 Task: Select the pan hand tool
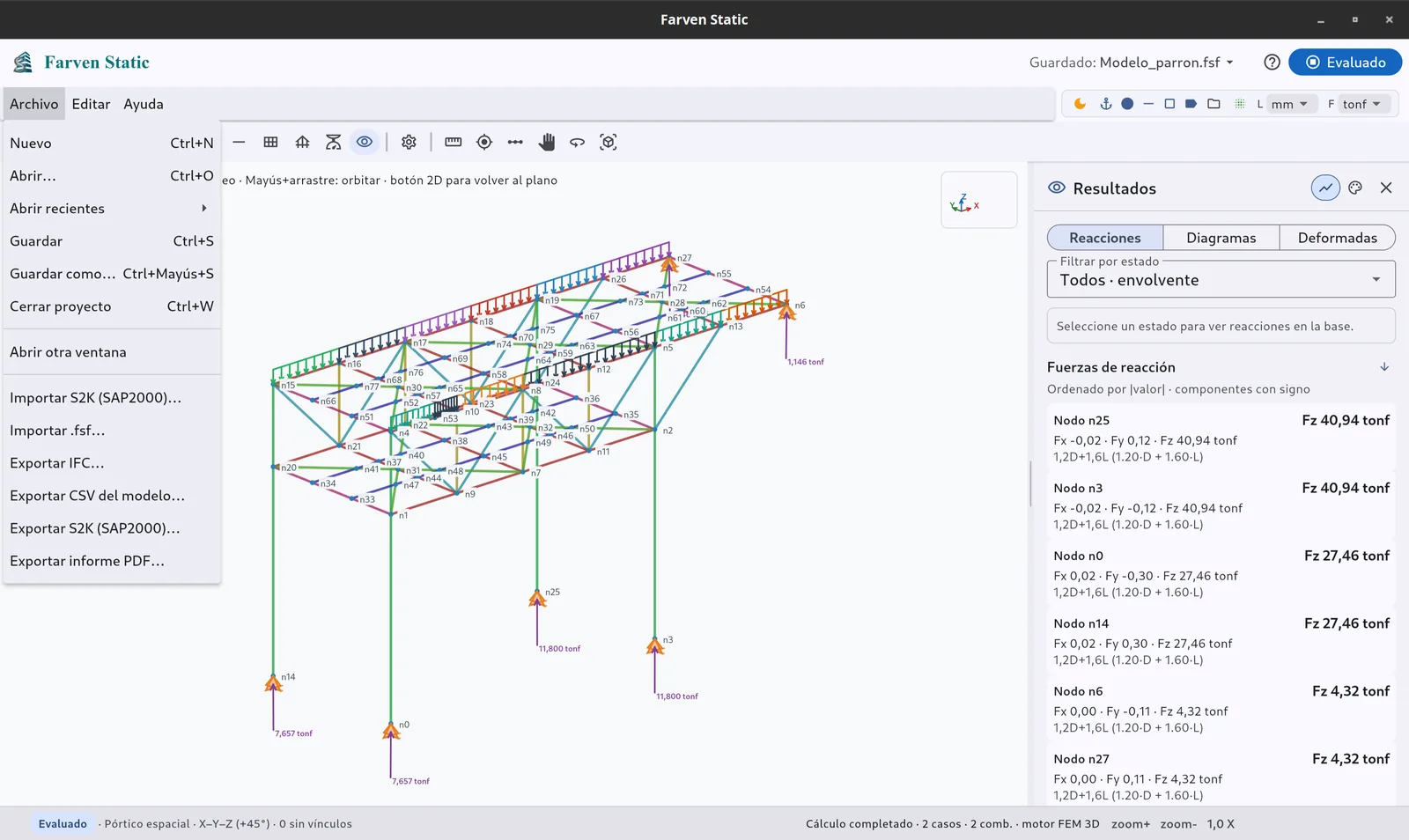[x=547, y=142]
